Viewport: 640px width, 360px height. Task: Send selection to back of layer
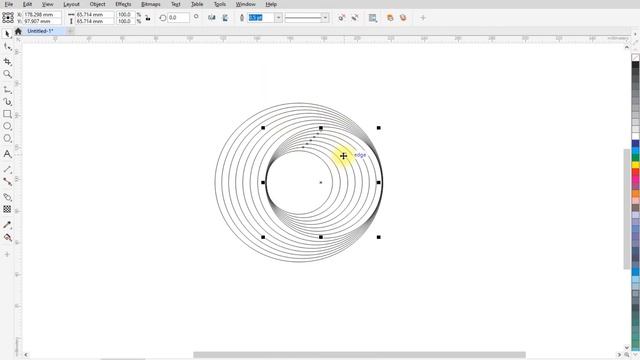403,18
